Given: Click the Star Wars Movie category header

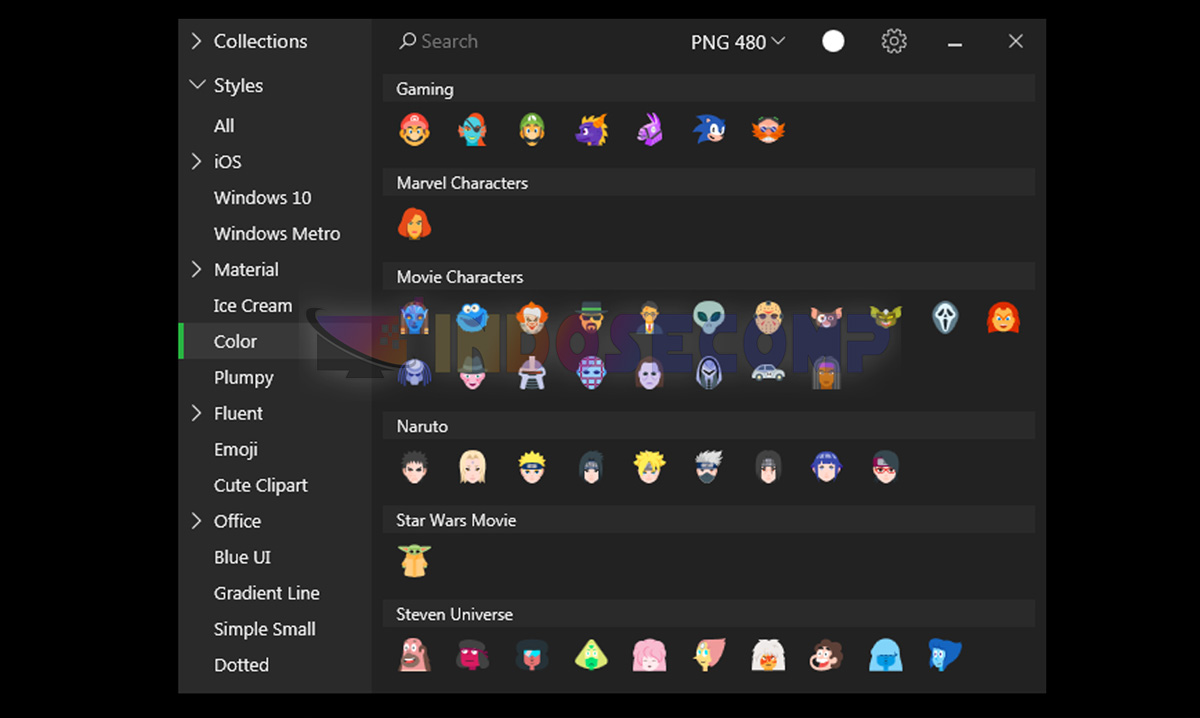Looking at the screenshot, I should click(x=709, y=520).
